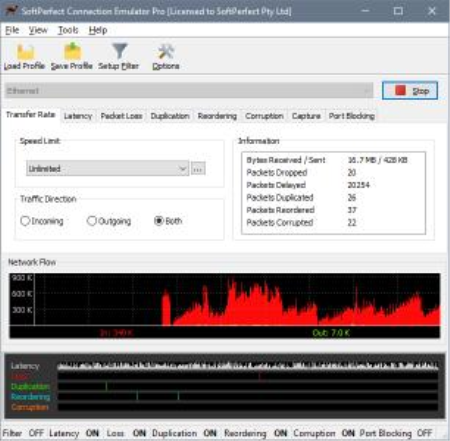The width and height of the screenshot is (450, 441).
Task: Click the red Stop button
Action: tap(410, 91)
